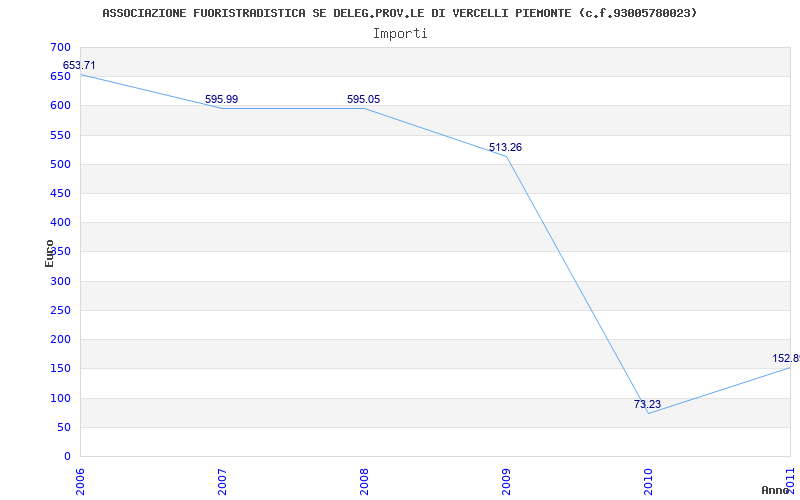
Task: Select the 653.71 data label
Action: pos(79,65)
